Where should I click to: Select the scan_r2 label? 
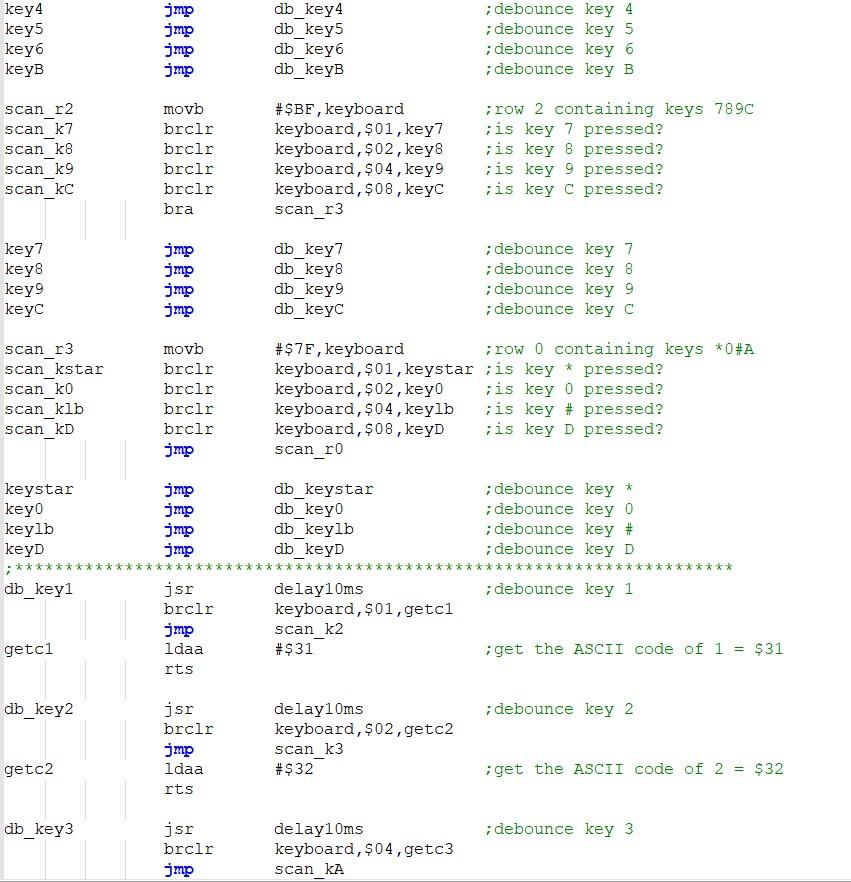click(31, 109)
